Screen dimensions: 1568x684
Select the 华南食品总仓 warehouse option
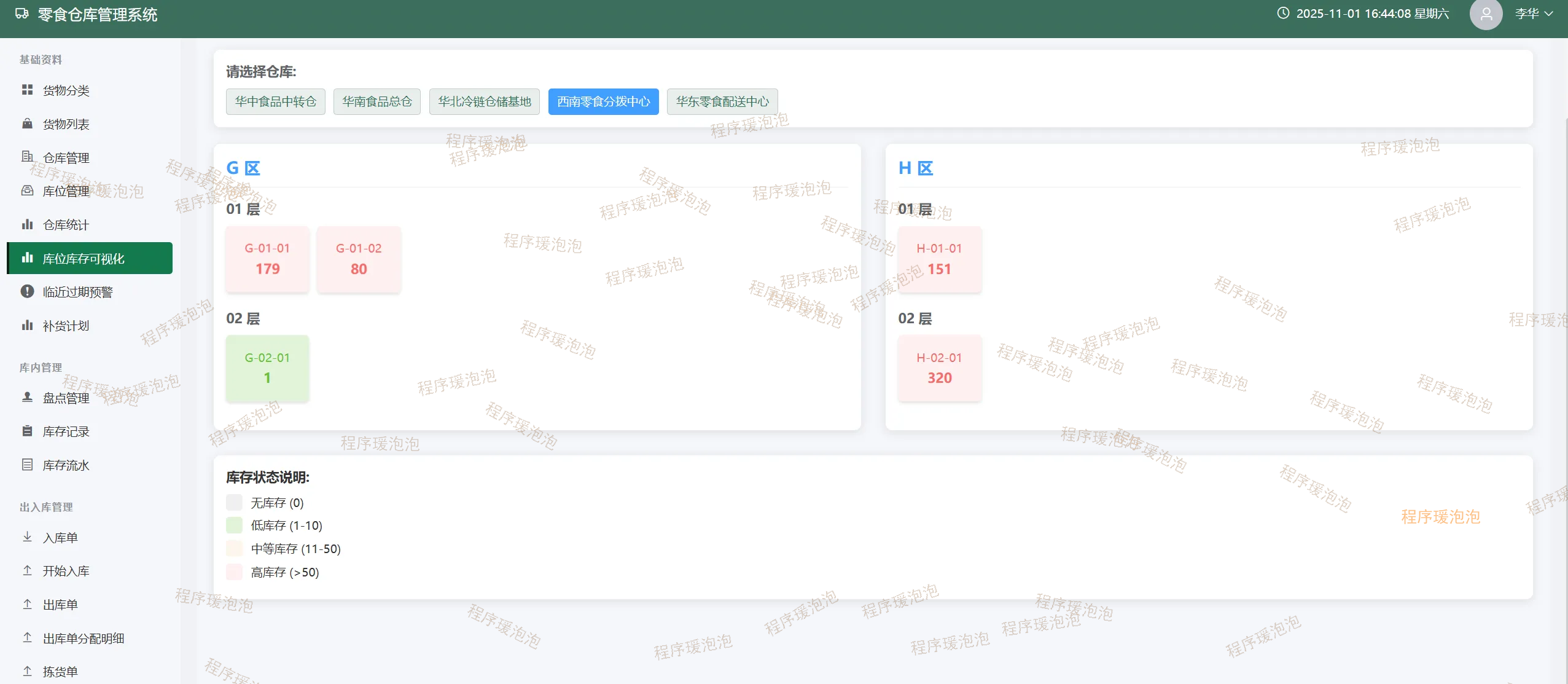pos(376,101)
